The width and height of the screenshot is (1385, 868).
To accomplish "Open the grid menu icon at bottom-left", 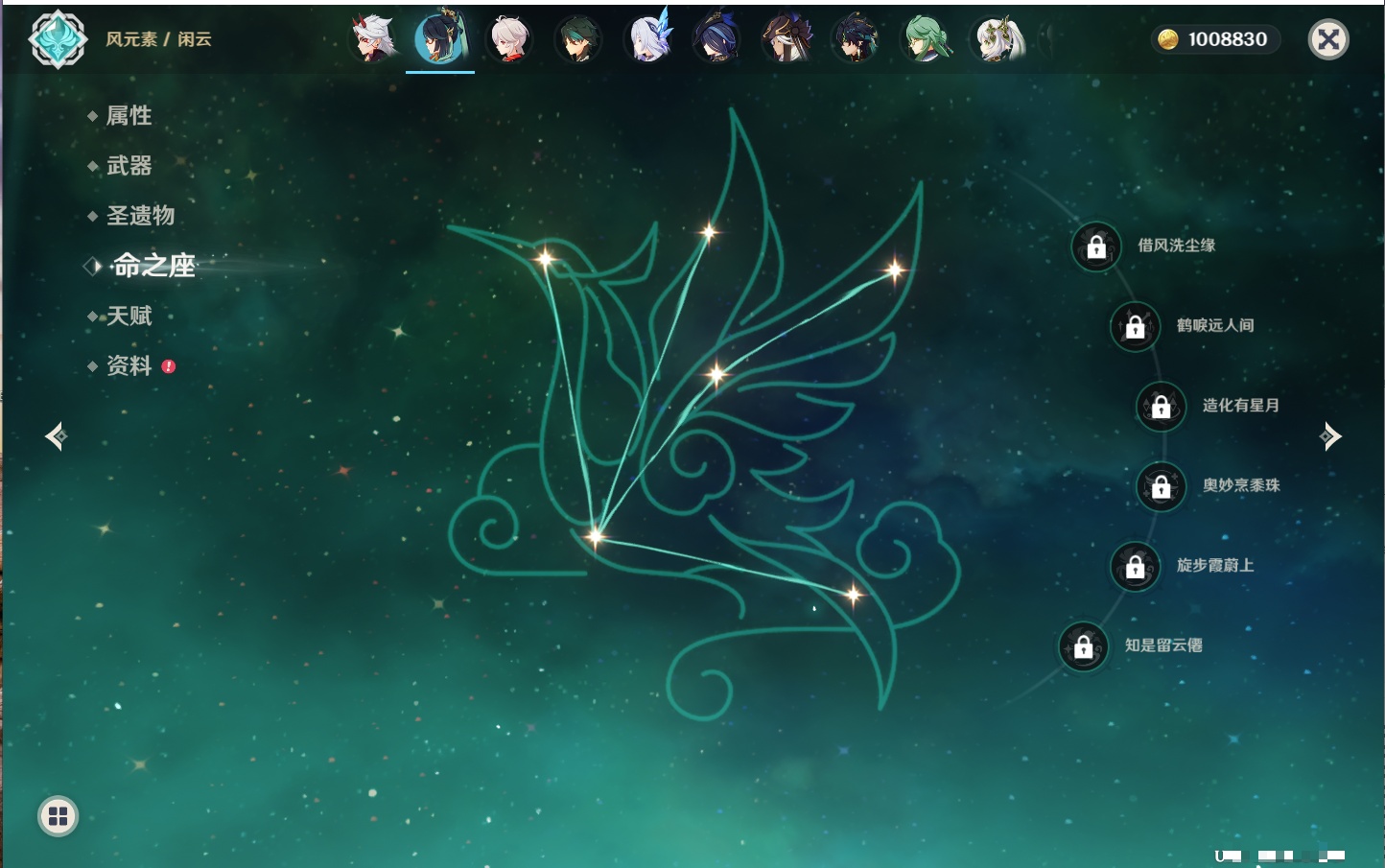I will tap(58, 816).
